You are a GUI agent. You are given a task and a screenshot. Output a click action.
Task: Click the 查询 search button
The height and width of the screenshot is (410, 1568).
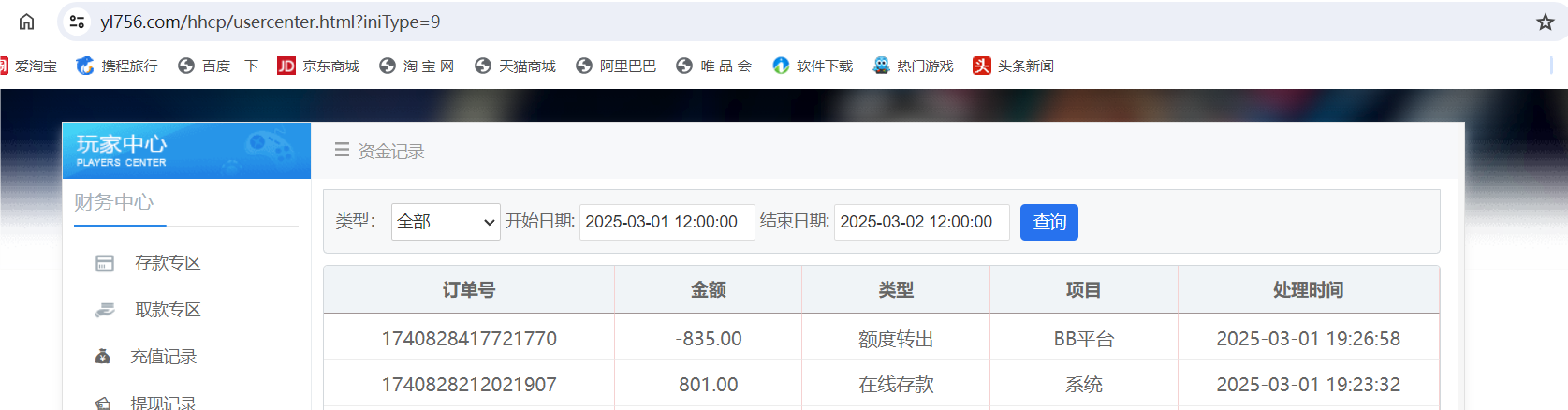[1049, 222]
